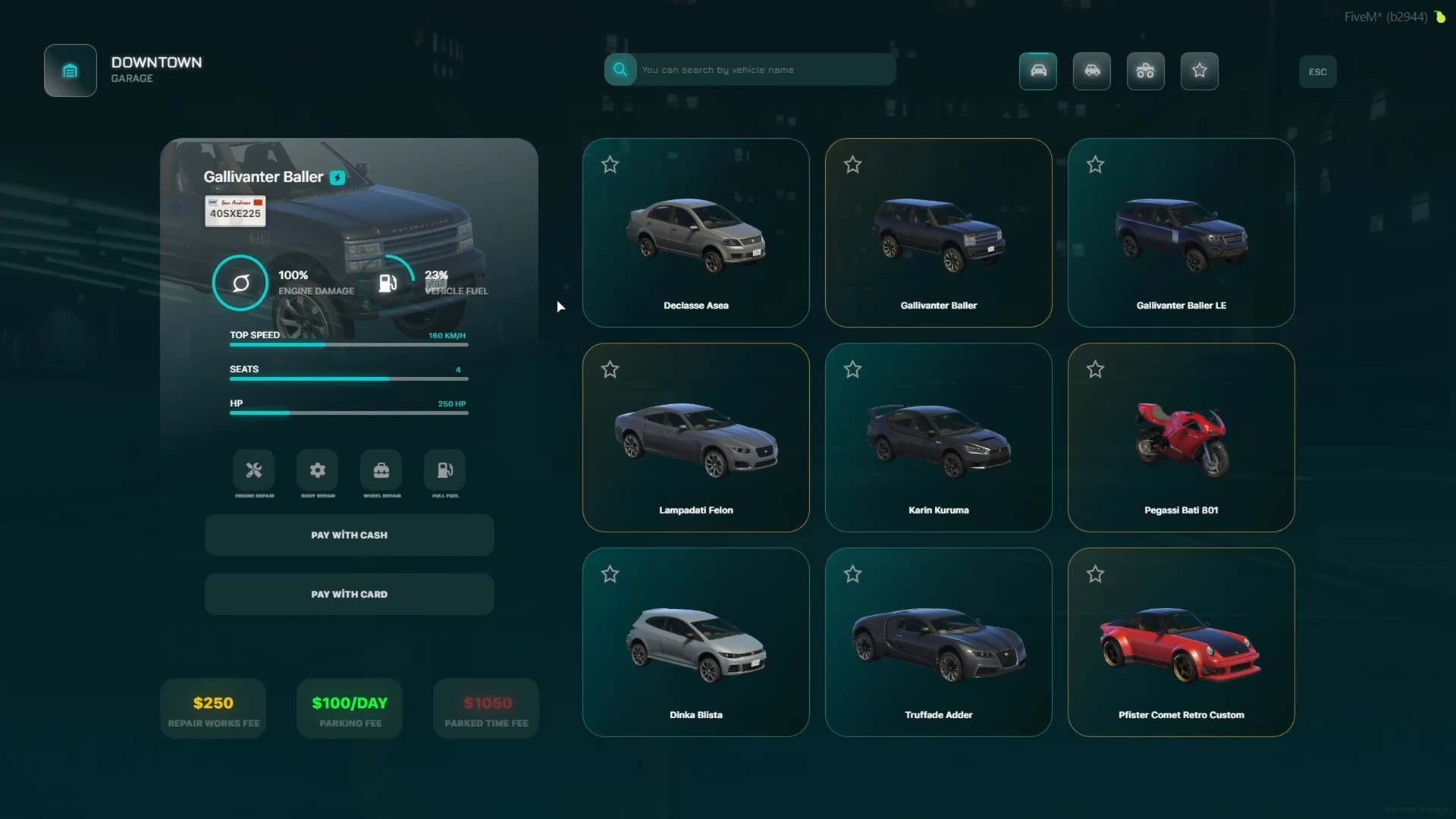1456x819 pixels.
Task: Click the Downtown Garage icon
Action: point(70,71)
